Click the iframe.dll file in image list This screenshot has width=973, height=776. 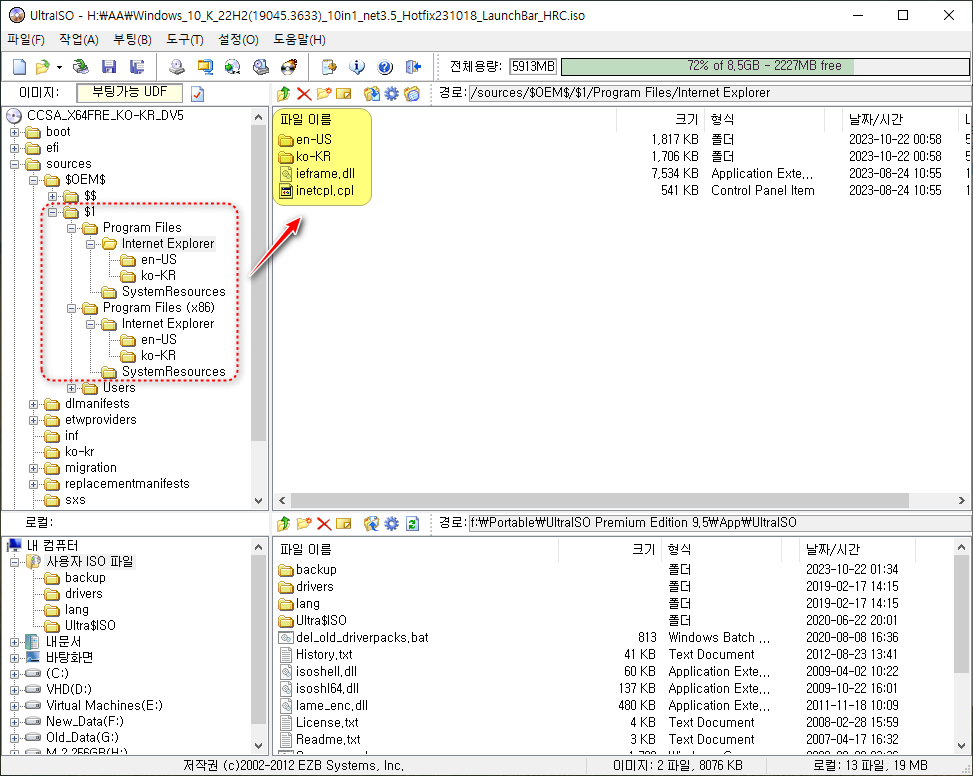coord(325,174)
